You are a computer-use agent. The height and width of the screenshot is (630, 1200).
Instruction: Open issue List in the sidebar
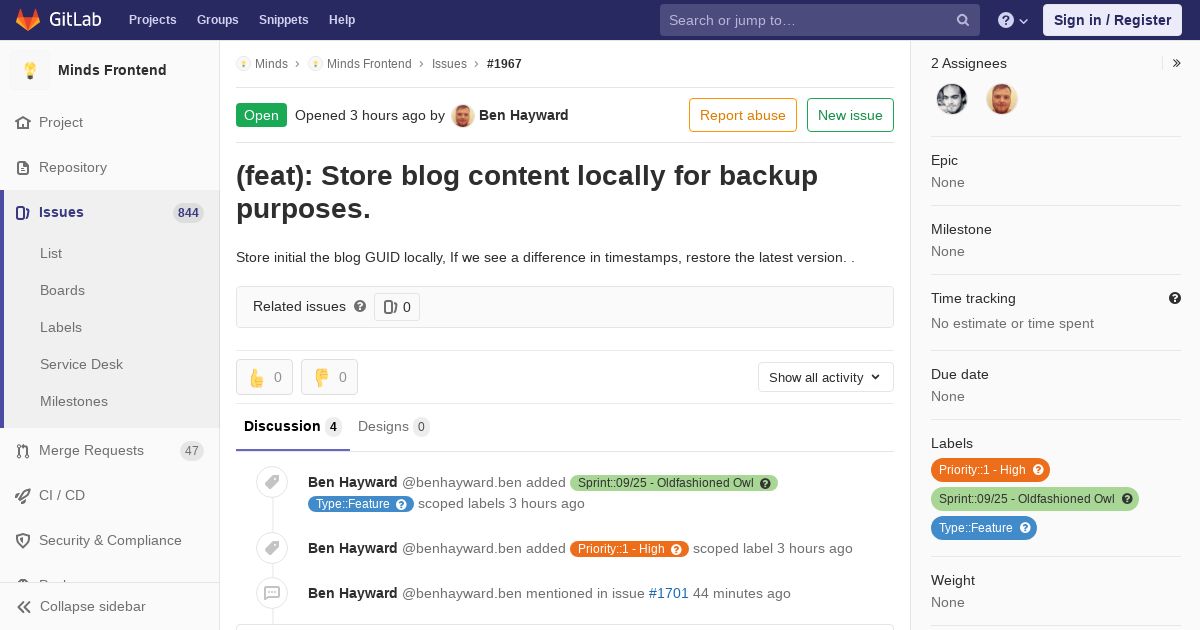click(51, 253)
